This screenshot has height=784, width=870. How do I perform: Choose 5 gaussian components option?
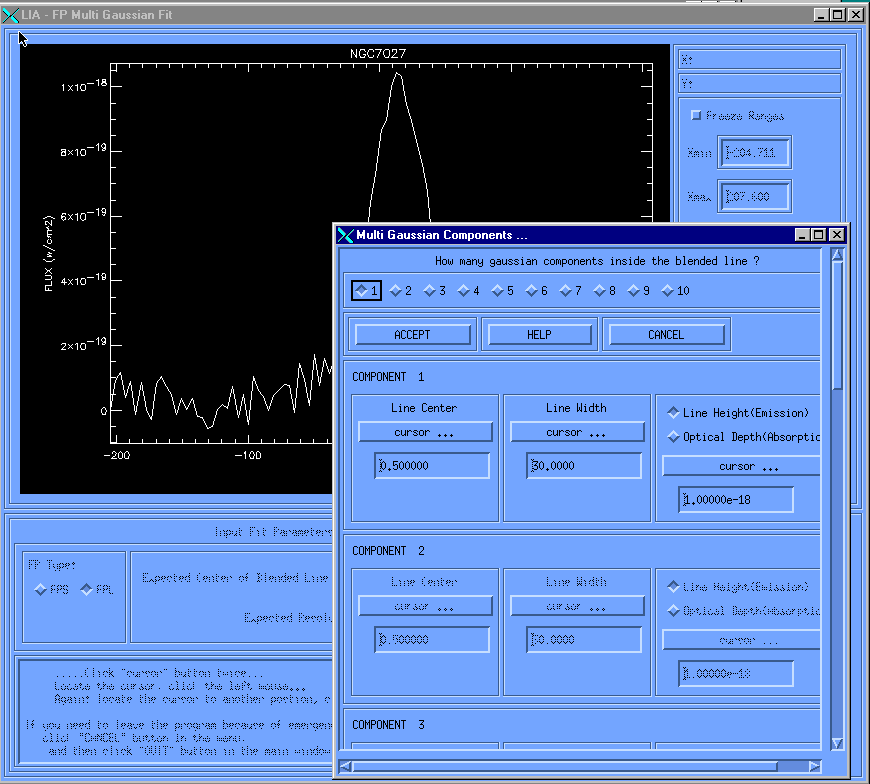(x=497, y=291)
